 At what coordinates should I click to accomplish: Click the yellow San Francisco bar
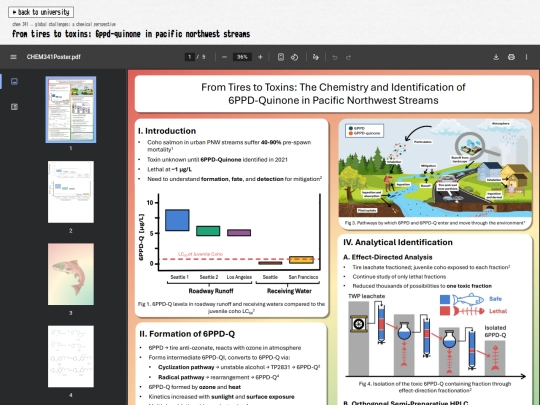[x=301, y=260]
